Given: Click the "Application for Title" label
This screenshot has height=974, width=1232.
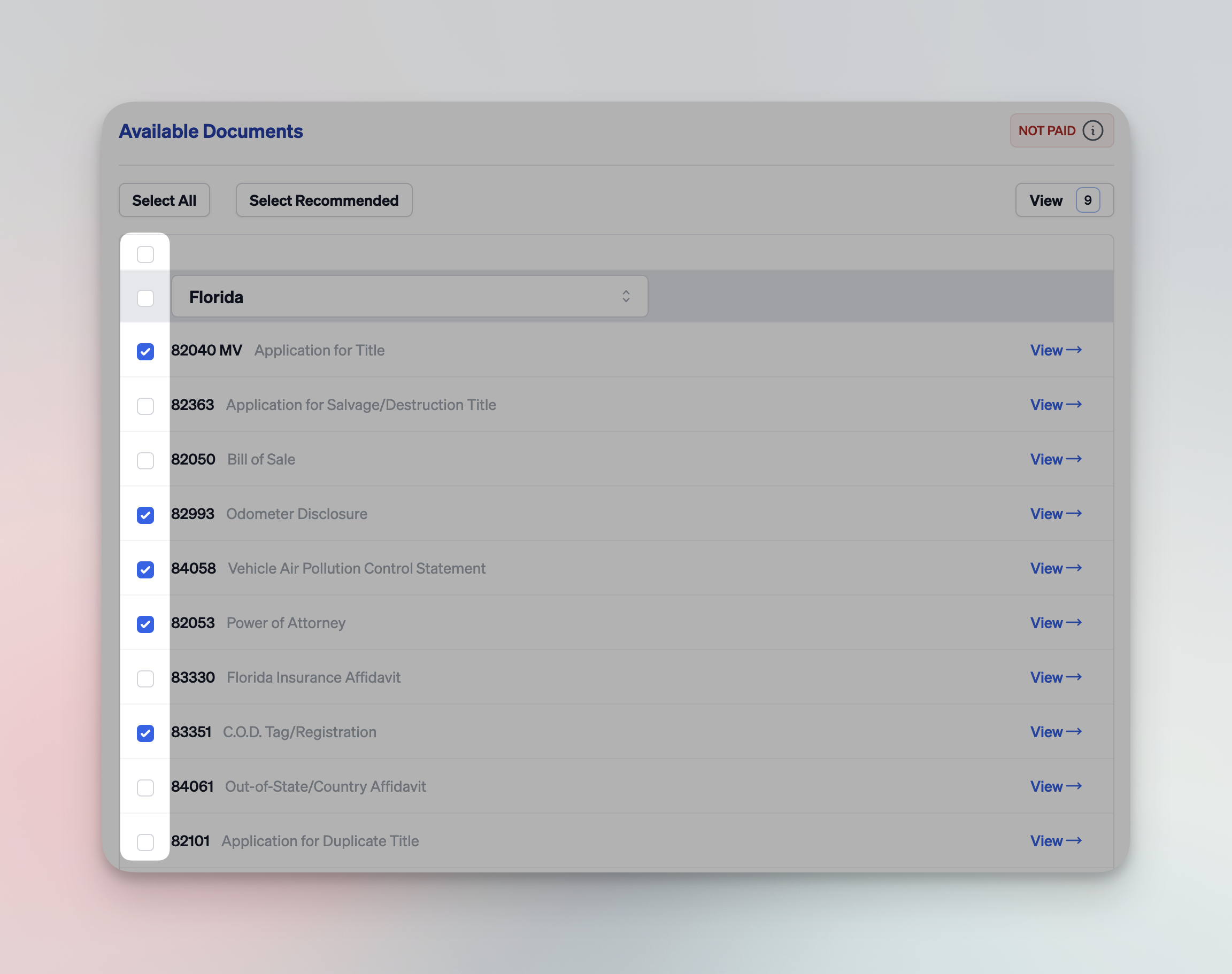Looking at the screenshot, I should tap(319, 350).
